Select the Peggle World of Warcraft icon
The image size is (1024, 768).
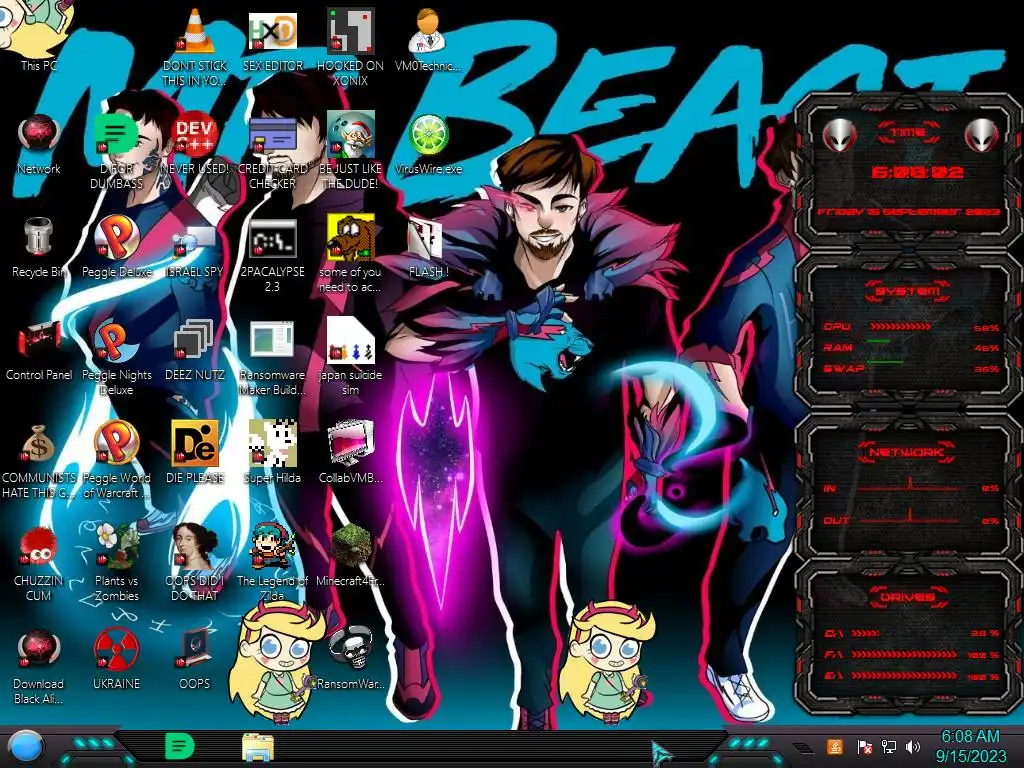click(x=116, y=443)
